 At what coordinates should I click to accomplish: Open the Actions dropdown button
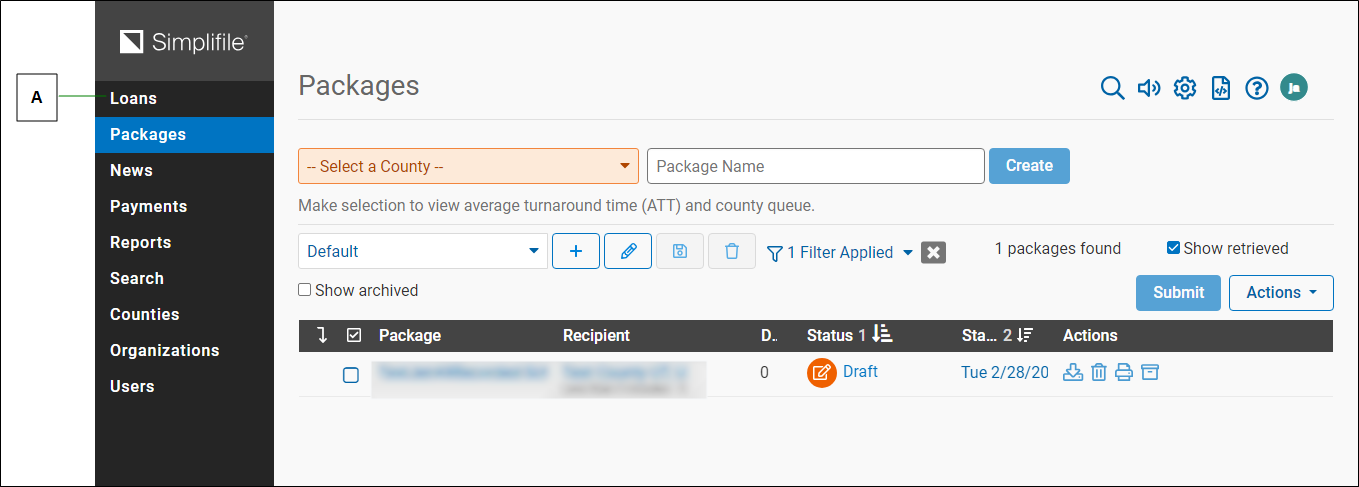pyautogui.click(x=1281, y=292)
